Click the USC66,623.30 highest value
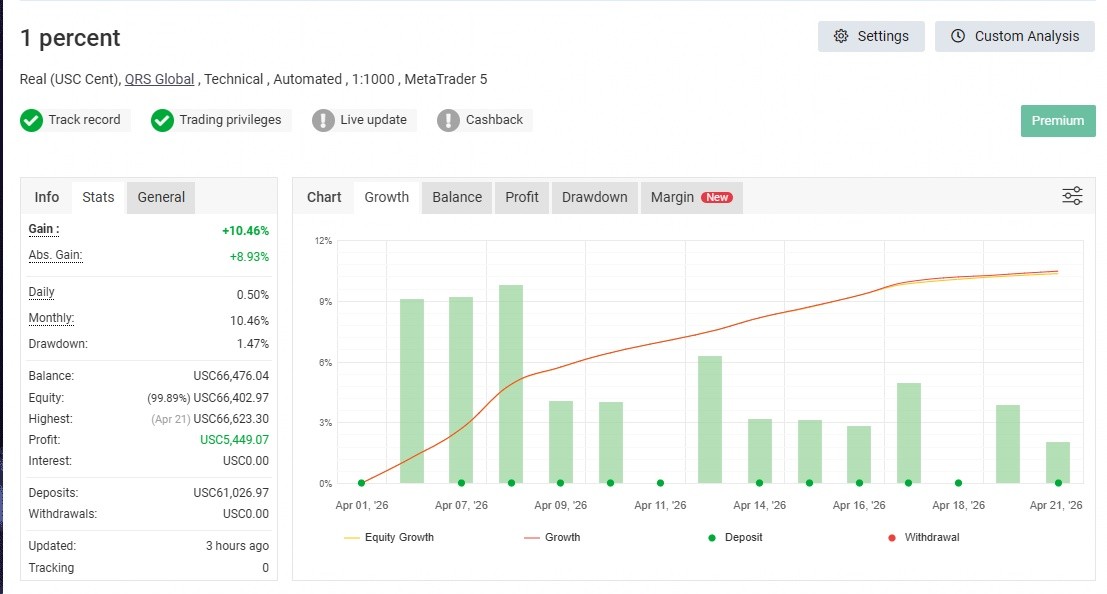This screenshot has width=1107, height=594. 231,419
